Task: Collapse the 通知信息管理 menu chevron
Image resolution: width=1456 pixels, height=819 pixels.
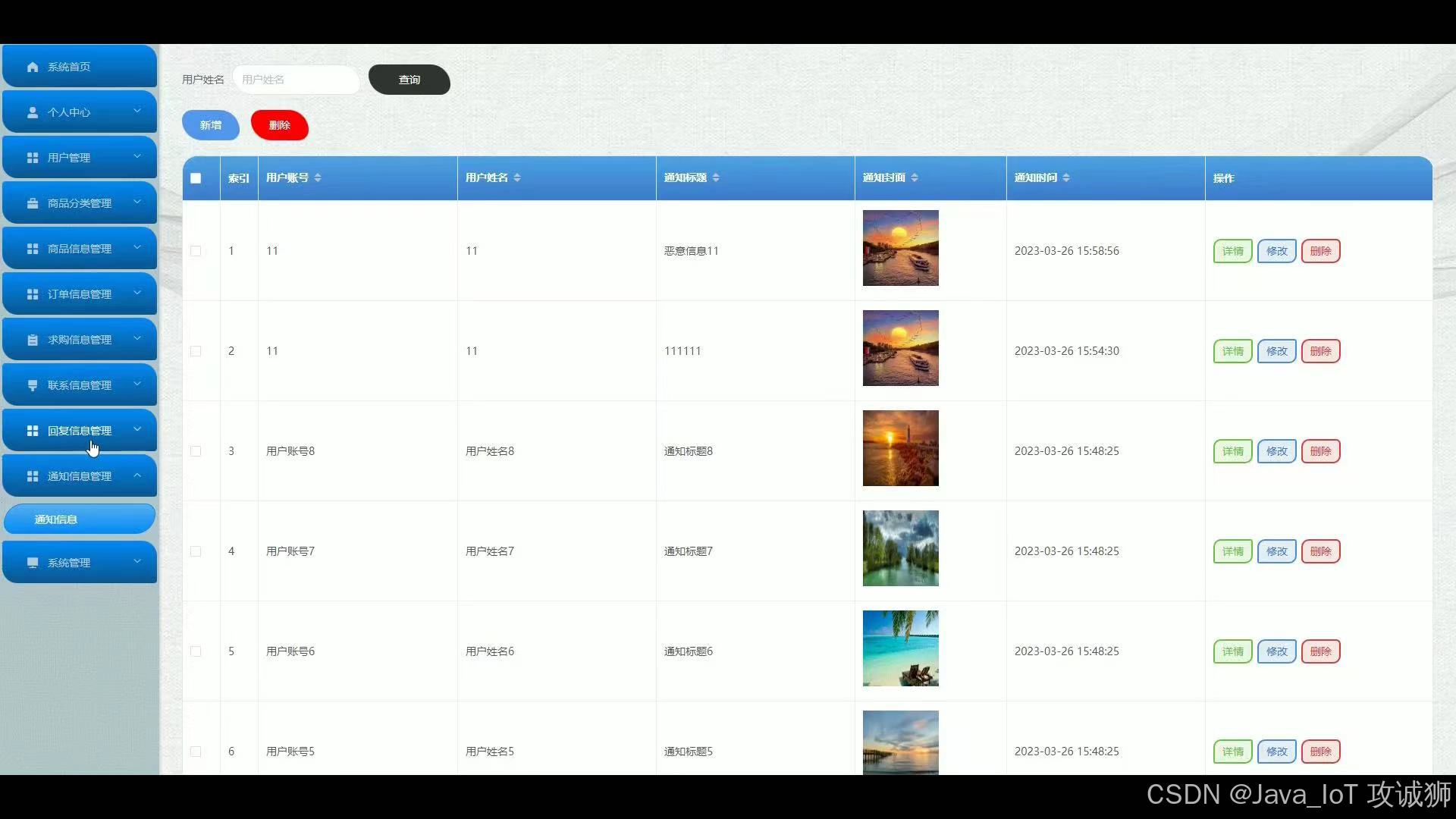Action: [x=137, y=475]
